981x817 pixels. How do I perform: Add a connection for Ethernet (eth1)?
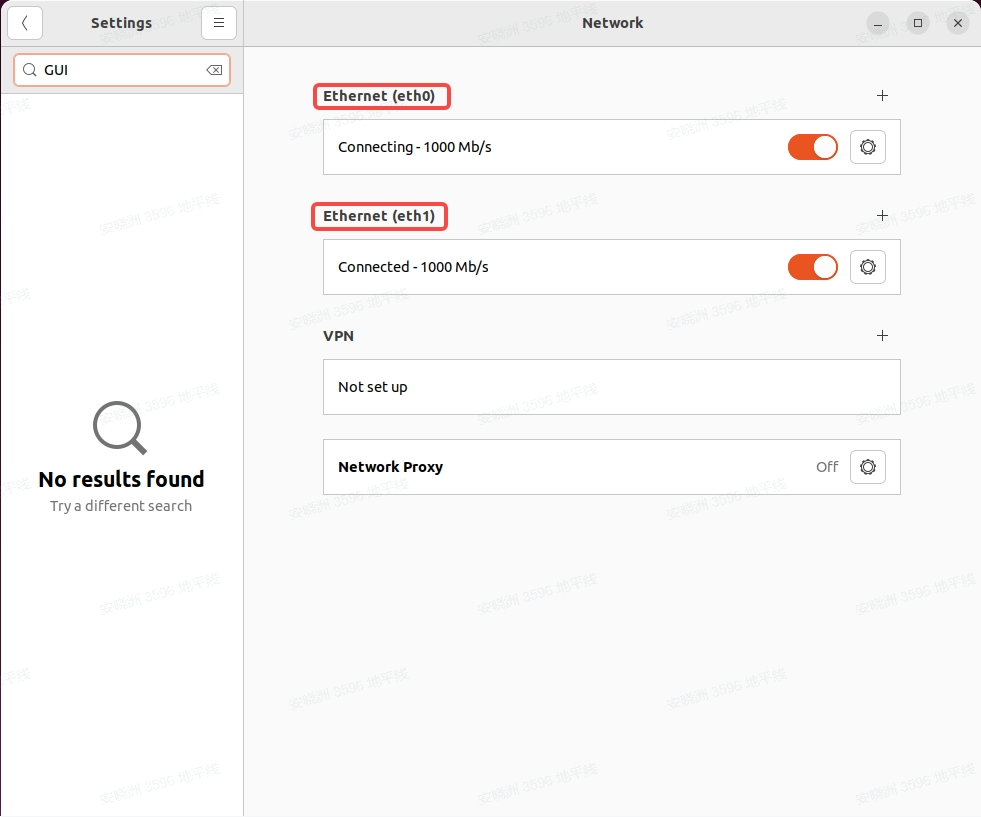pos(882,216)
